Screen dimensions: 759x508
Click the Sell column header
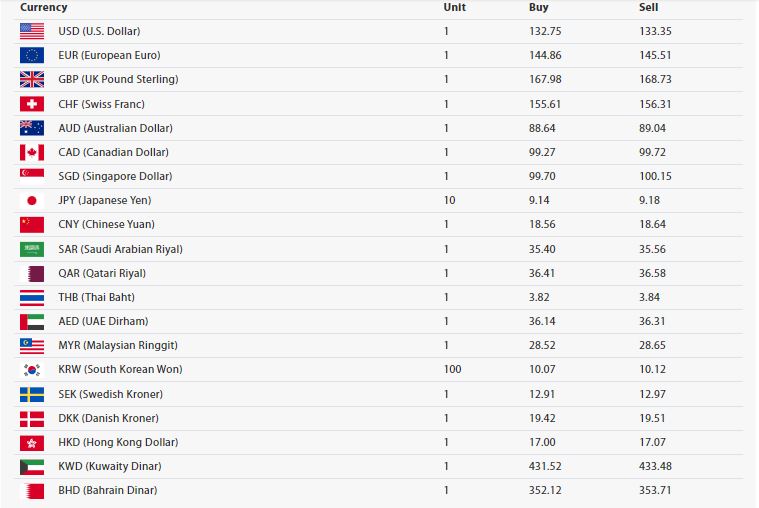[648, 7]
